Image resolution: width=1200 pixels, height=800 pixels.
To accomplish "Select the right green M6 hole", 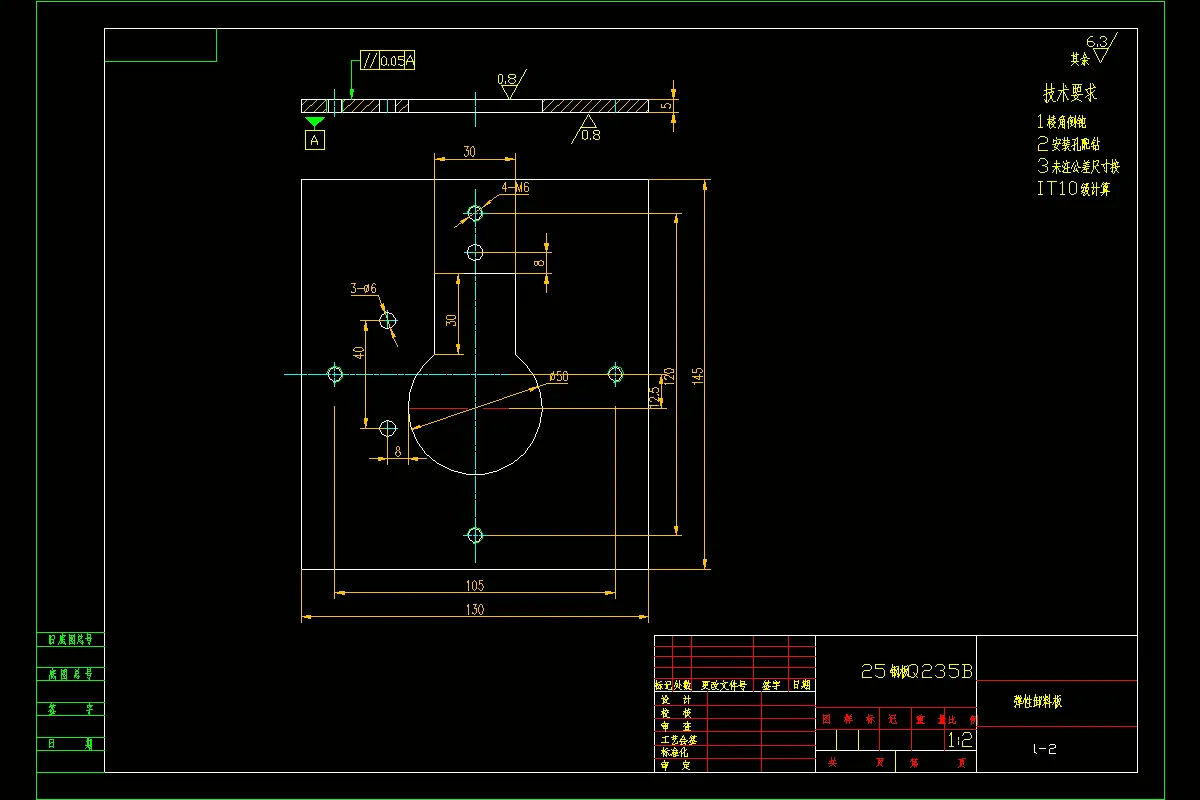I will click(615, 374).
